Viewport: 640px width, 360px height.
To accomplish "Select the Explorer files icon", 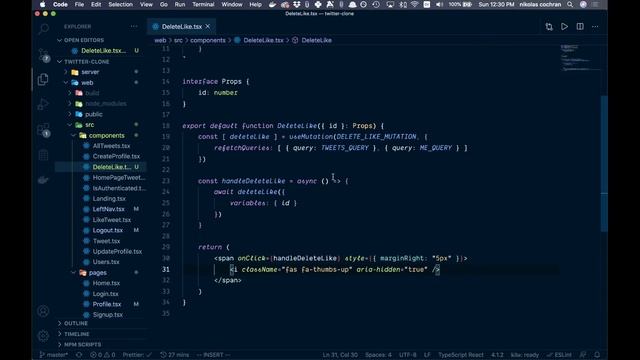I will [x=43, y=79].
